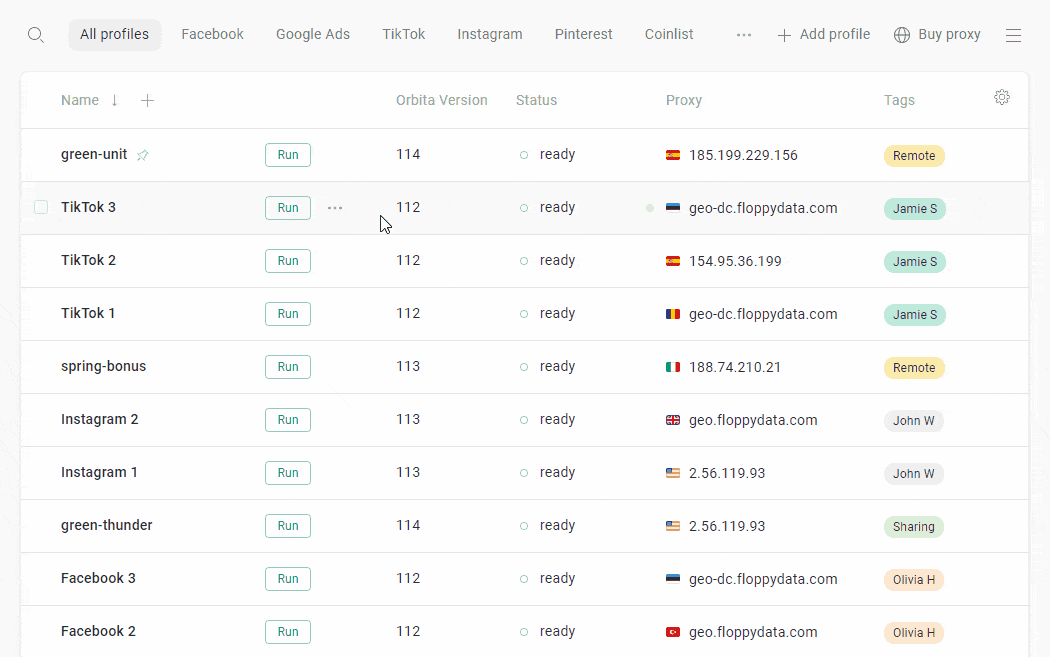1050x657 pixels.
Task: Click the Italy flag for 188.74.210.21
Action: (673, 367)
